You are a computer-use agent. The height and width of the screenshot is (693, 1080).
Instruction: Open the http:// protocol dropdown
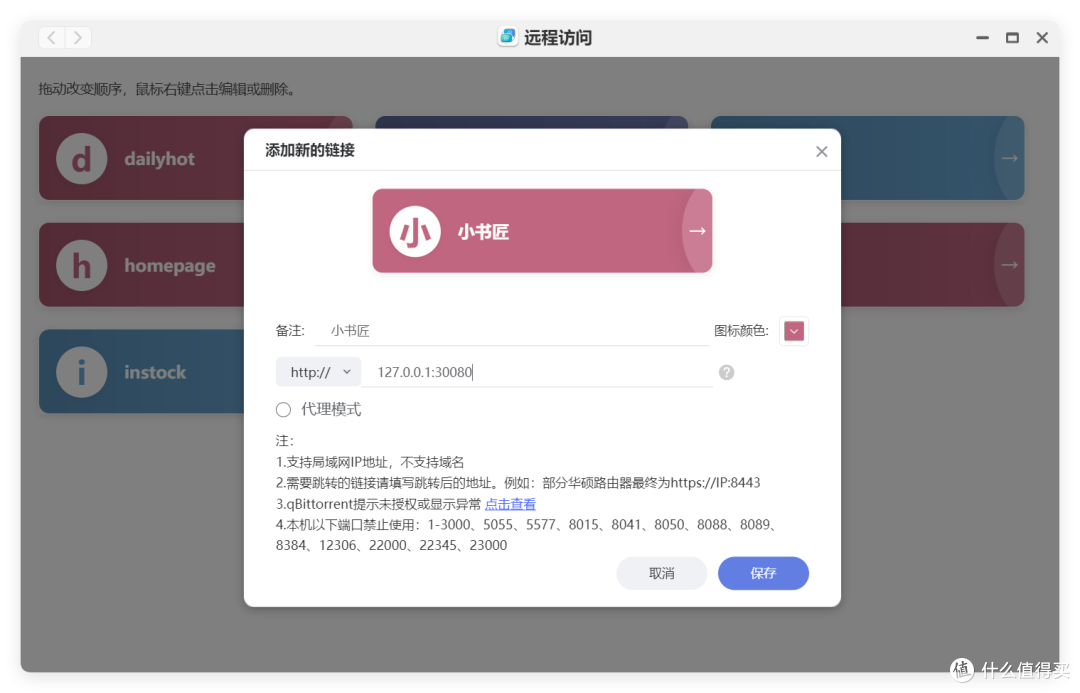pyautogui.click(x=318, y=372)
